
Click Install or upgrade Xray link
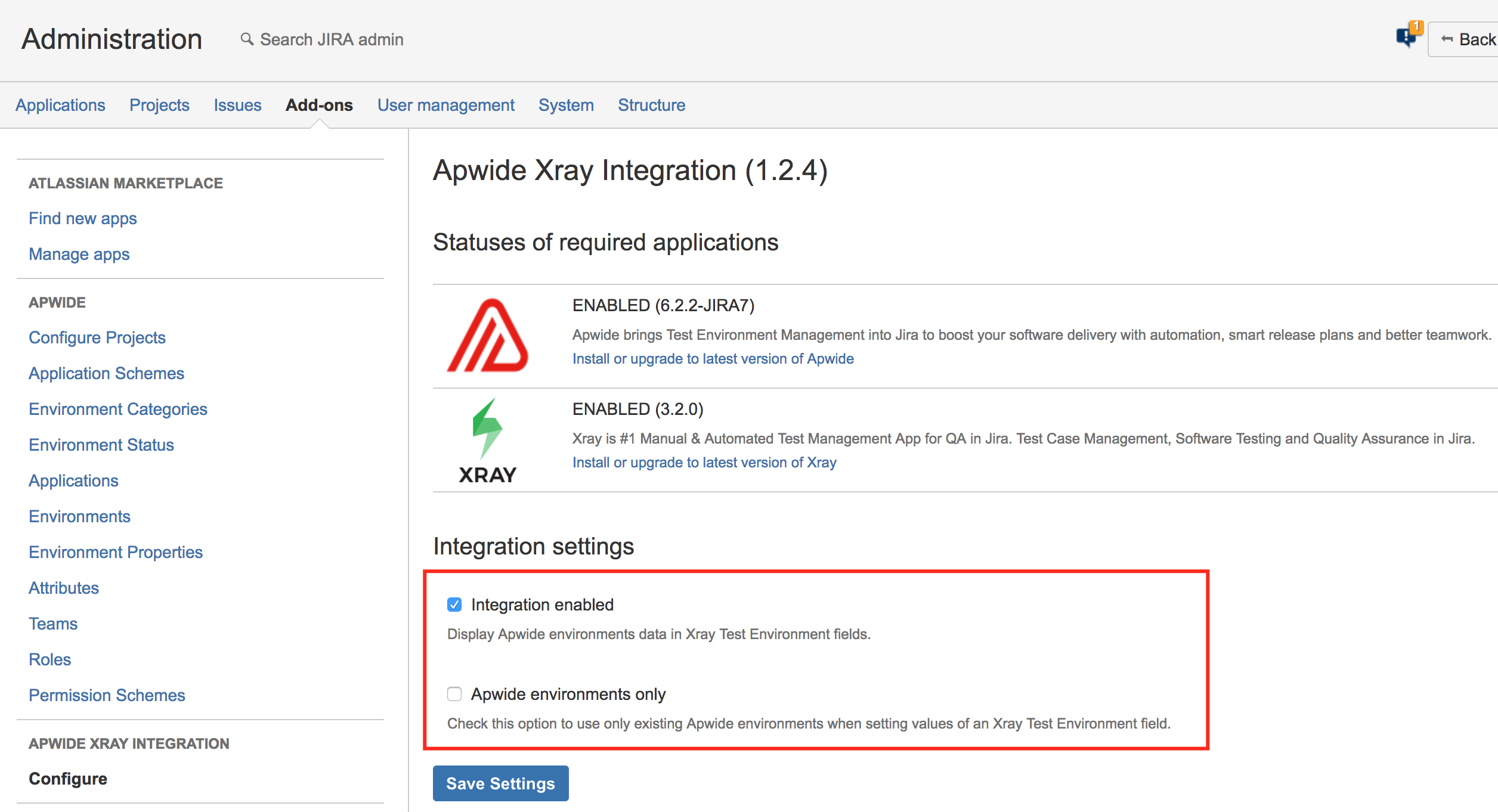pos(704,462)
